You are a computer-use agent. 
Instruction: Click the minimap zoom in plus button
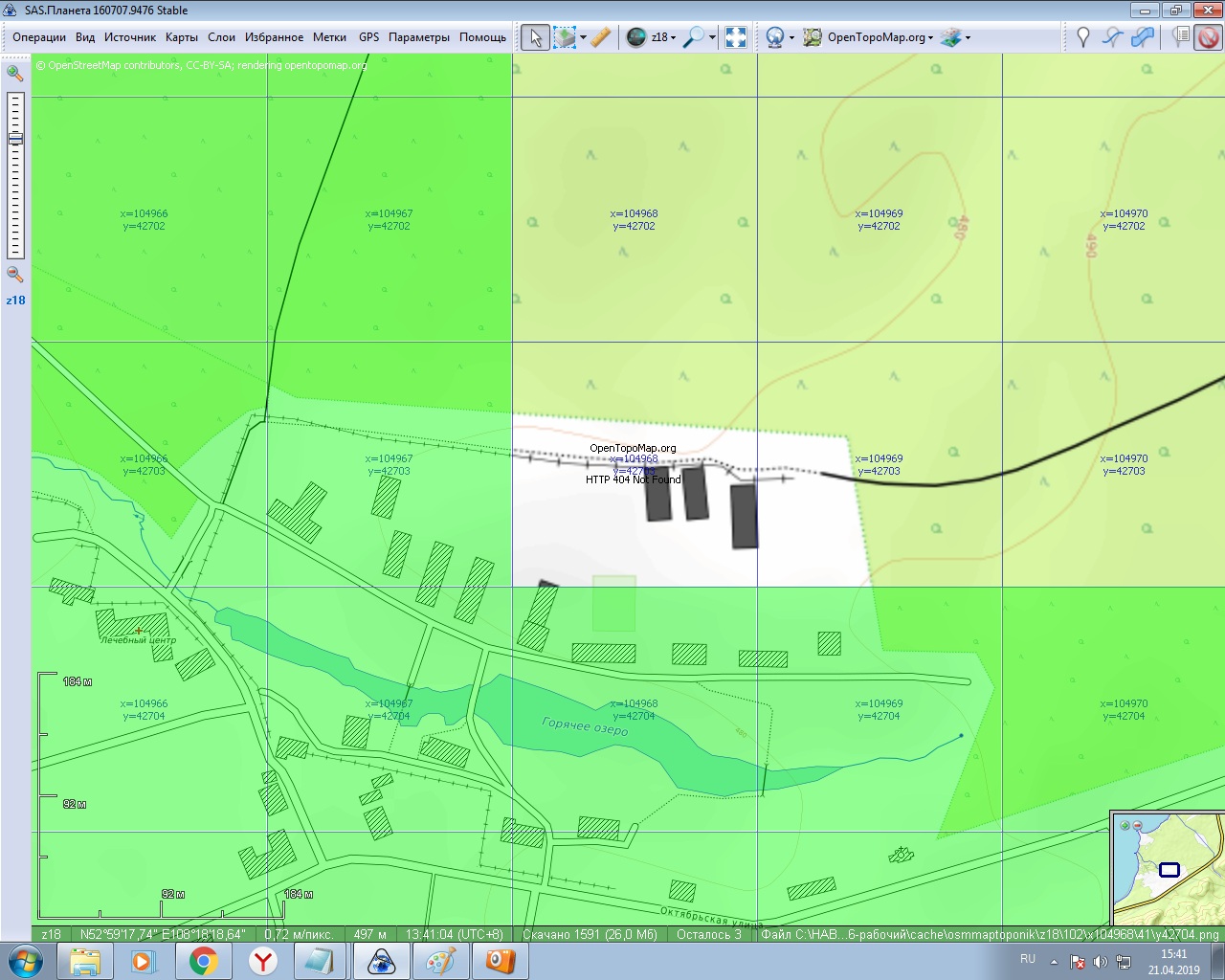1125,825
